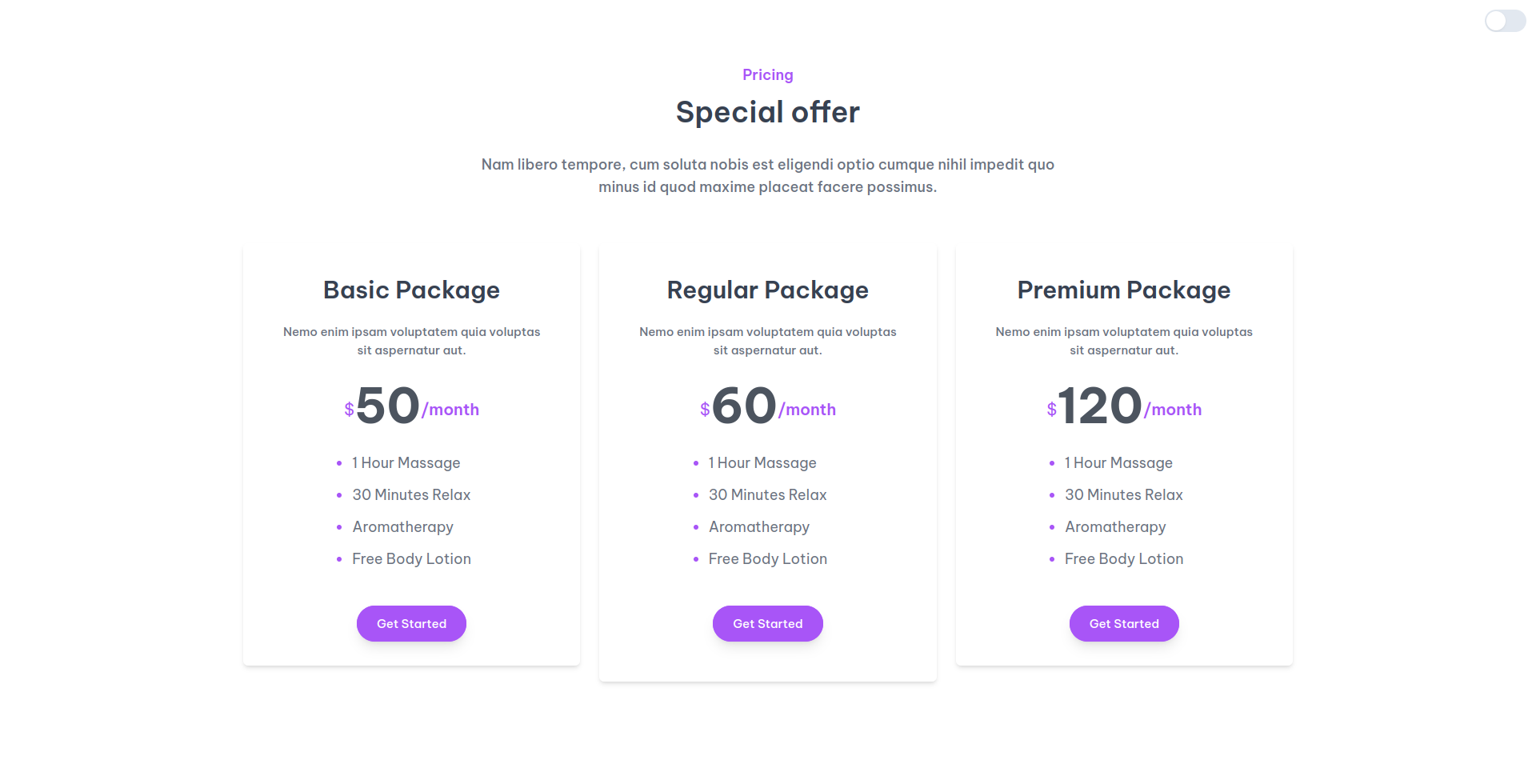This screenshot has height=784, width=1536.
Task: Click the $60/month price
Action: pyautogui.click(x=767, y=406)
